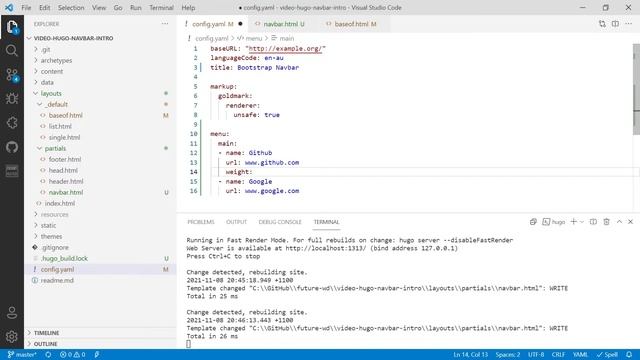
Task: Change the YAML language mode
Action: pyautogui.click(x=580, y=355)
